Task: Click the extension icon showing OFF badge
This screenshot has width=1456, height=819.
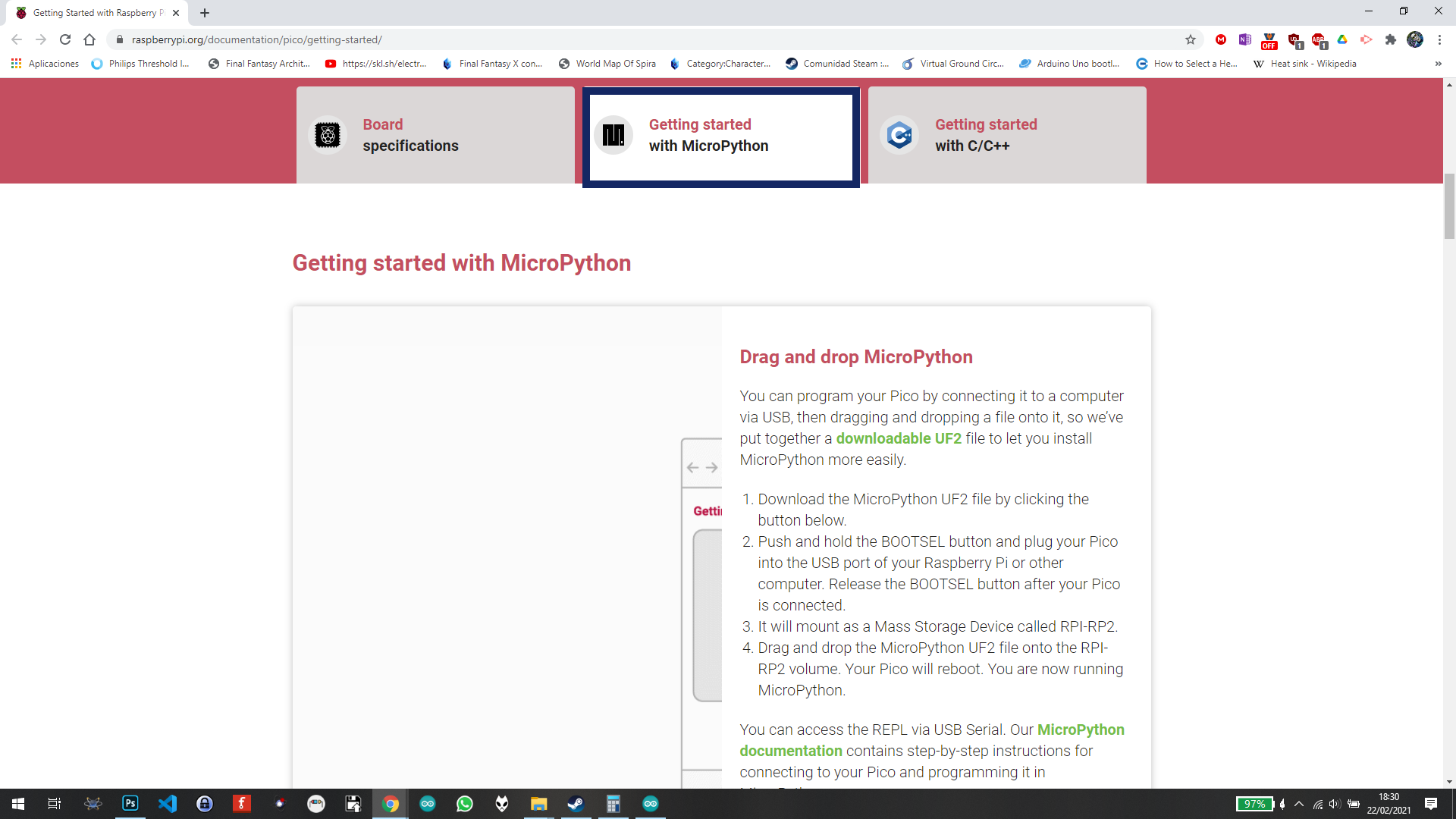Action: (x=1269, y=41)
